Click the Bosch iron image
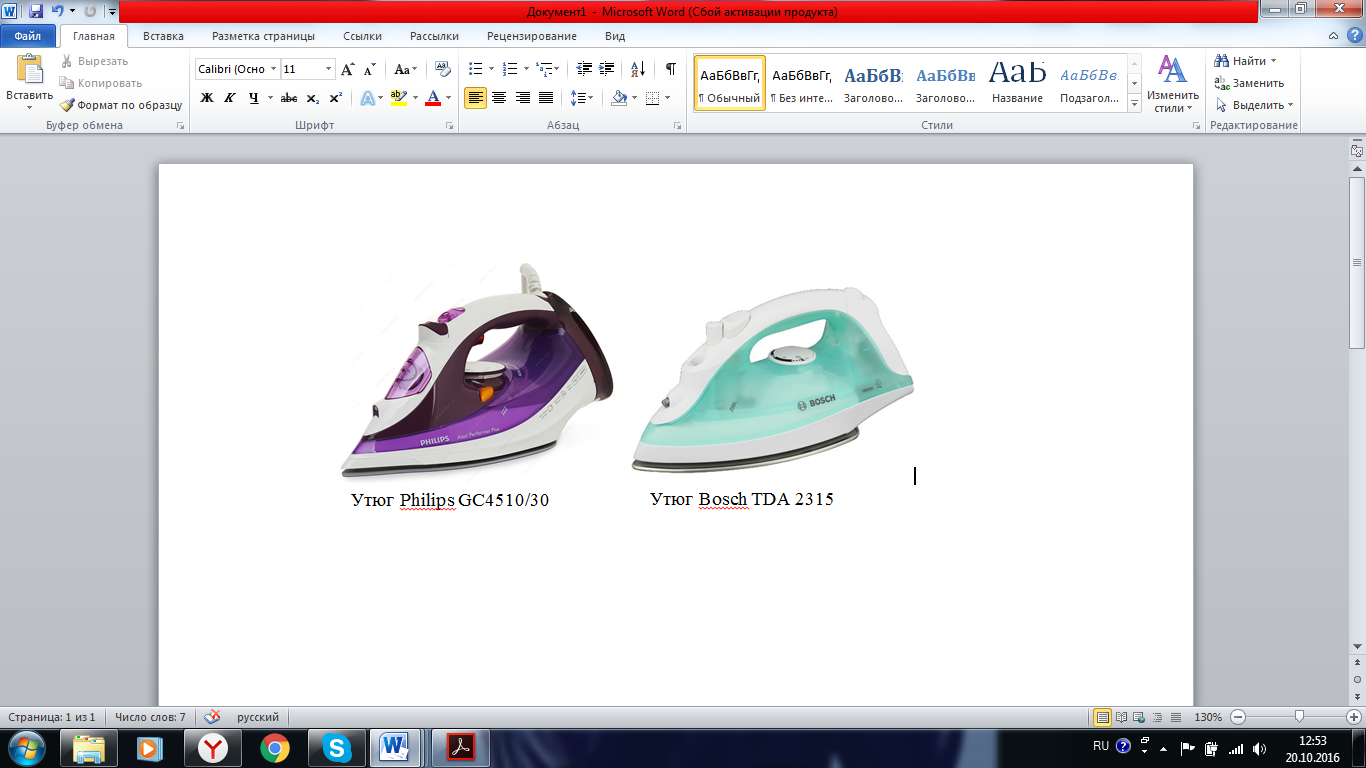The height and width of the screenshot is (768, 1366). click(772, 379)
